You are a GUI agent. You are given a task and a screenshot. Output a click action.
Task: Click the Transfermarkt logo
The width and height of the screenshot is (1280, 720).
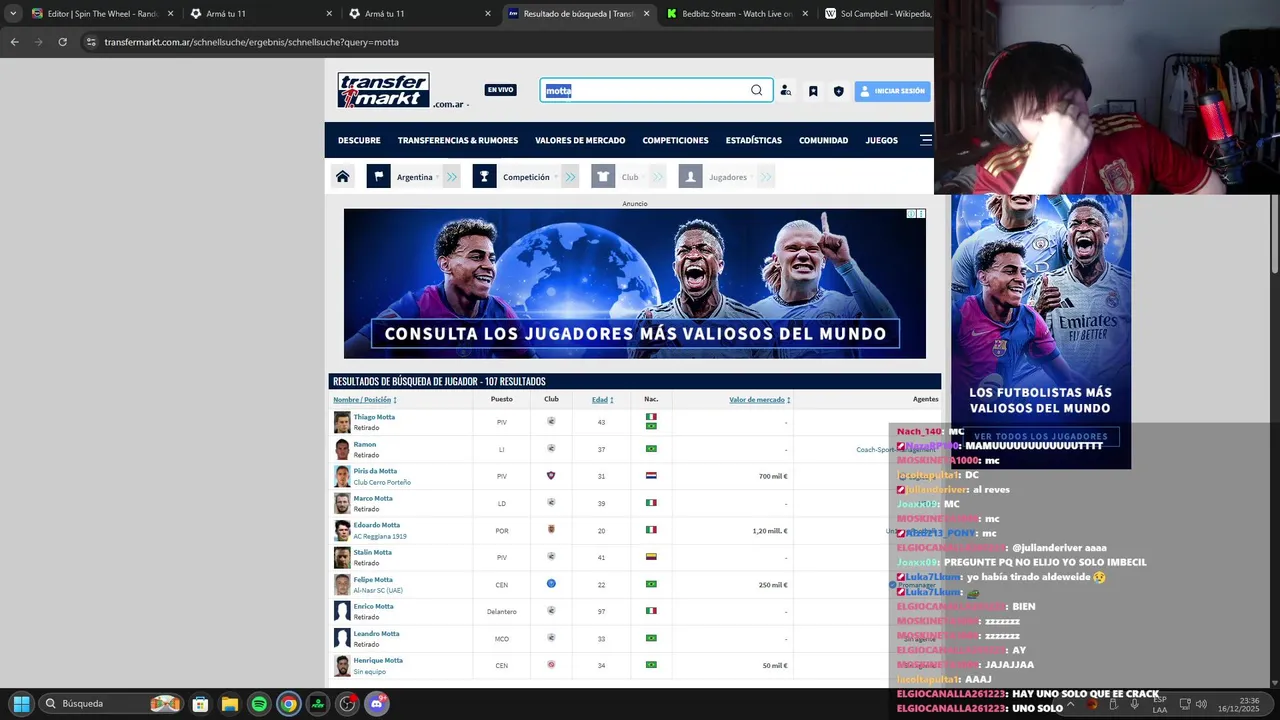(383, 90)
